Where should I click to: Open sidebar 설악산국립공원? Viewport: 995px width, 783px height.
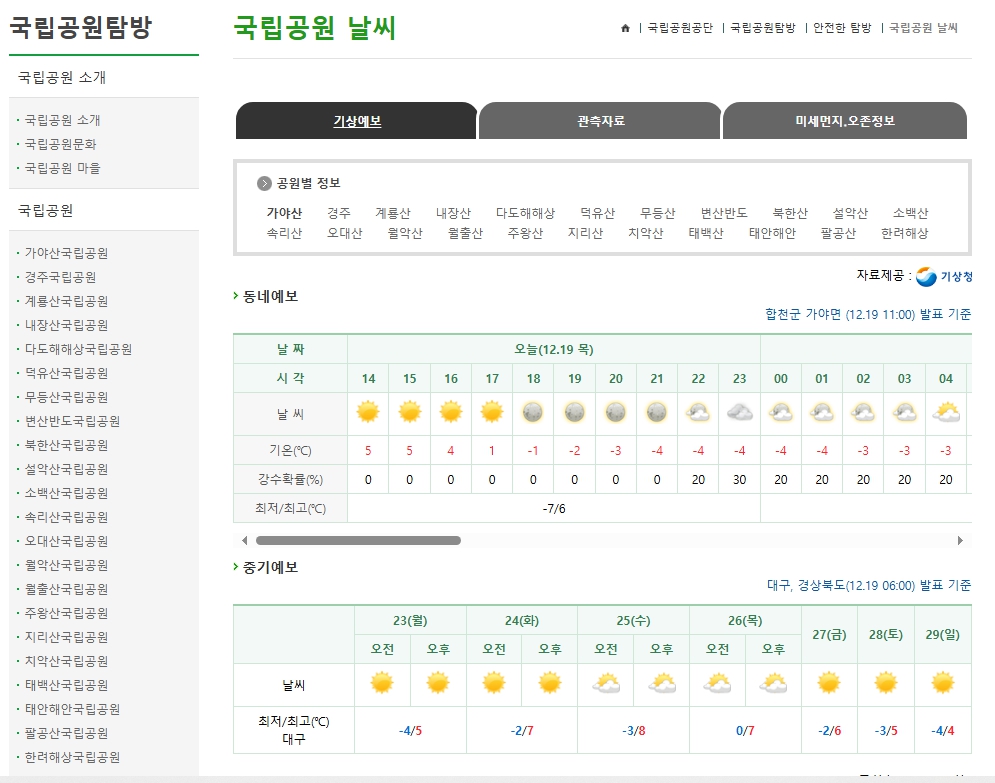[x=66, y=469]
